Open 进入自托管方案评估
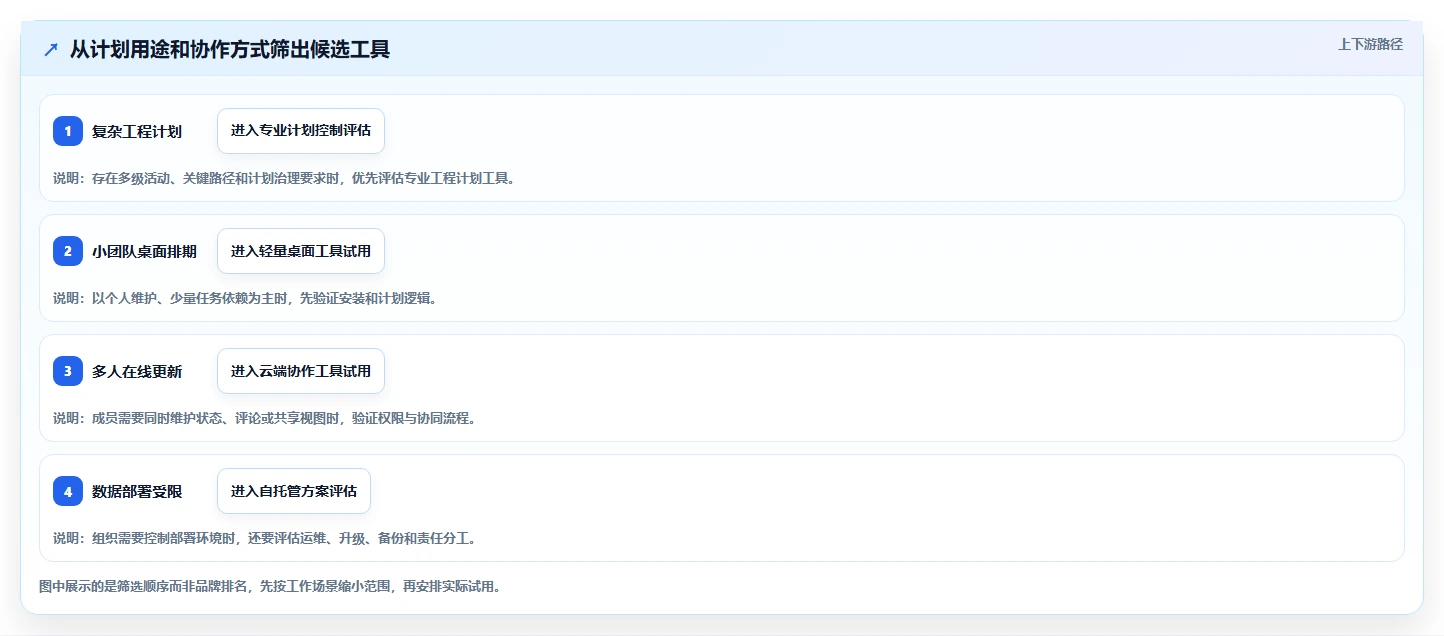 294,491
